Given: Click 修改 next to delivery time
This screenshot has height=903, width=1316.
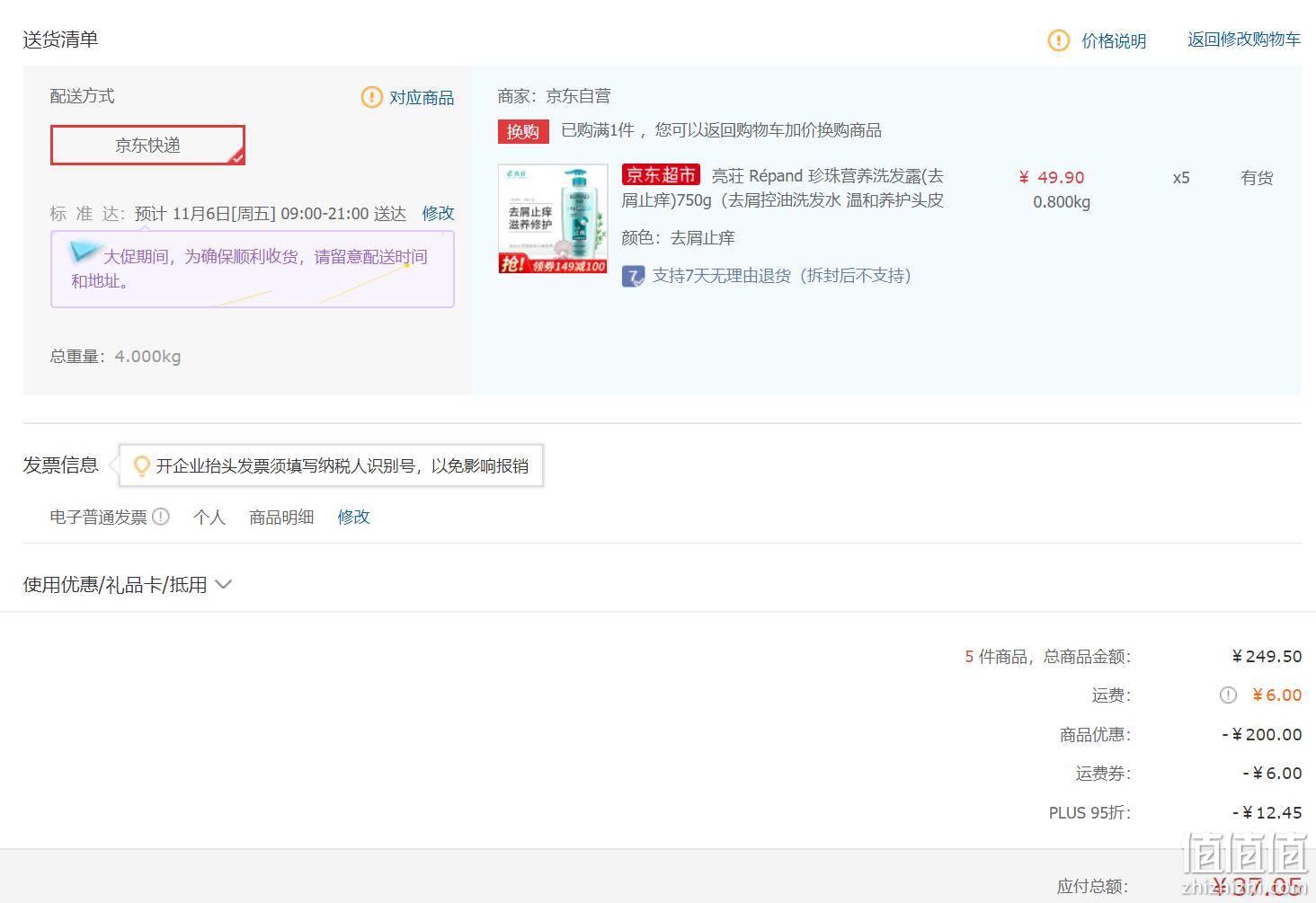Looking at the screenshot, I should tap(438, 213).
